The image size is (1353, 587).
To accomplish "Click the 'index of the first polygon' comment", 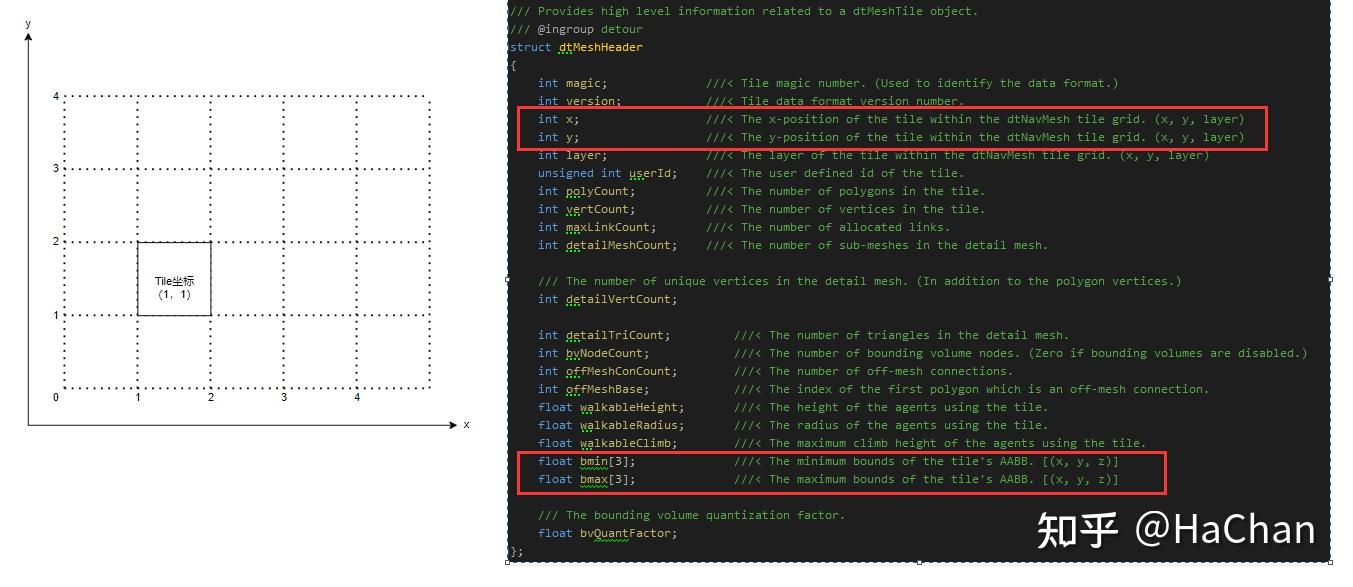I will [971, 389].
